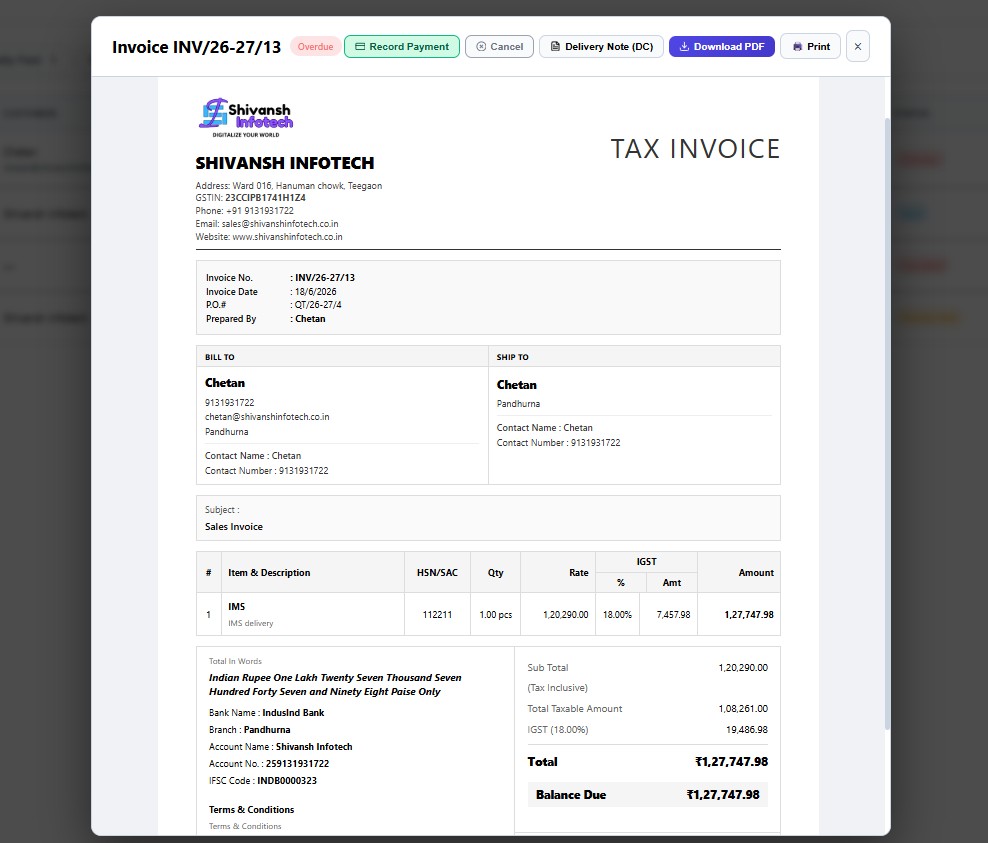
Task: Click the bank name IndusInd Bank
Action: click(293, 713)
